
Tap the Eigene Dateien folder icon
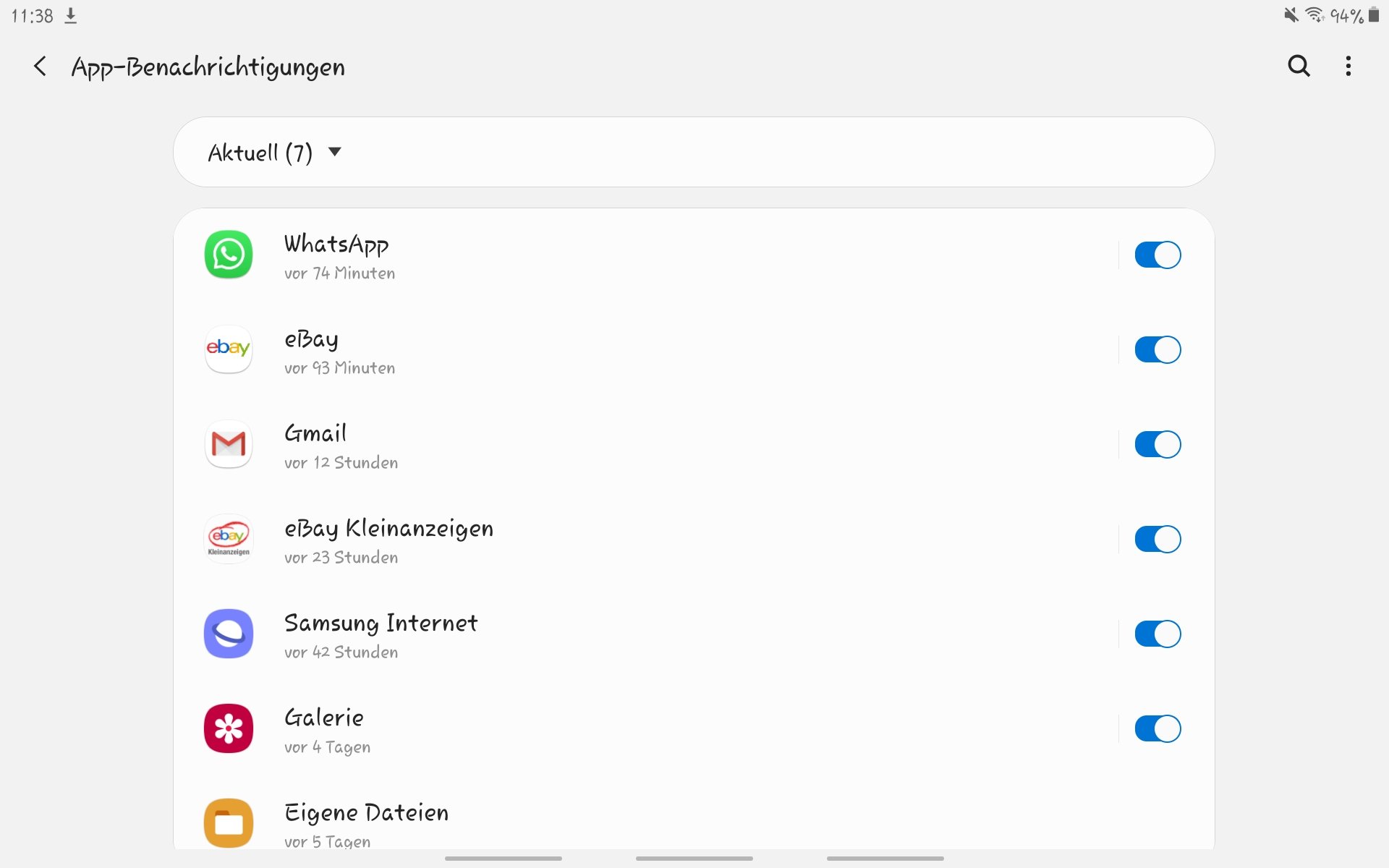pyautogui.click(x=229, y=823)
